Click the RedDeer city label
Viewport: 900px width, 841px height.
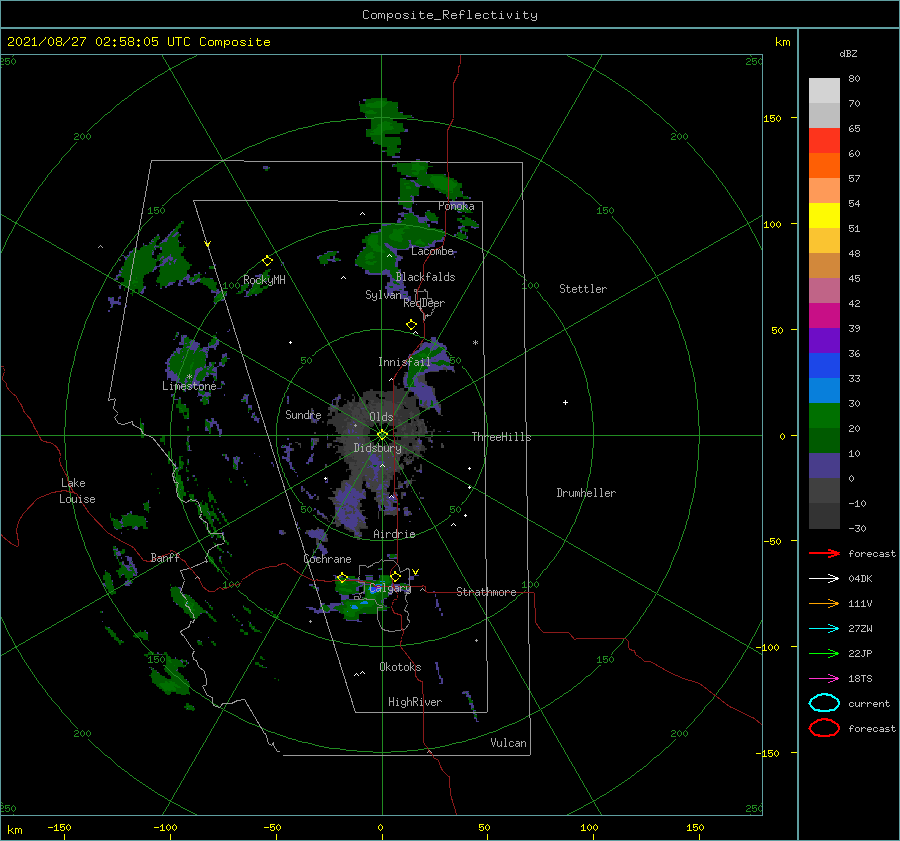tap(424, 303)
